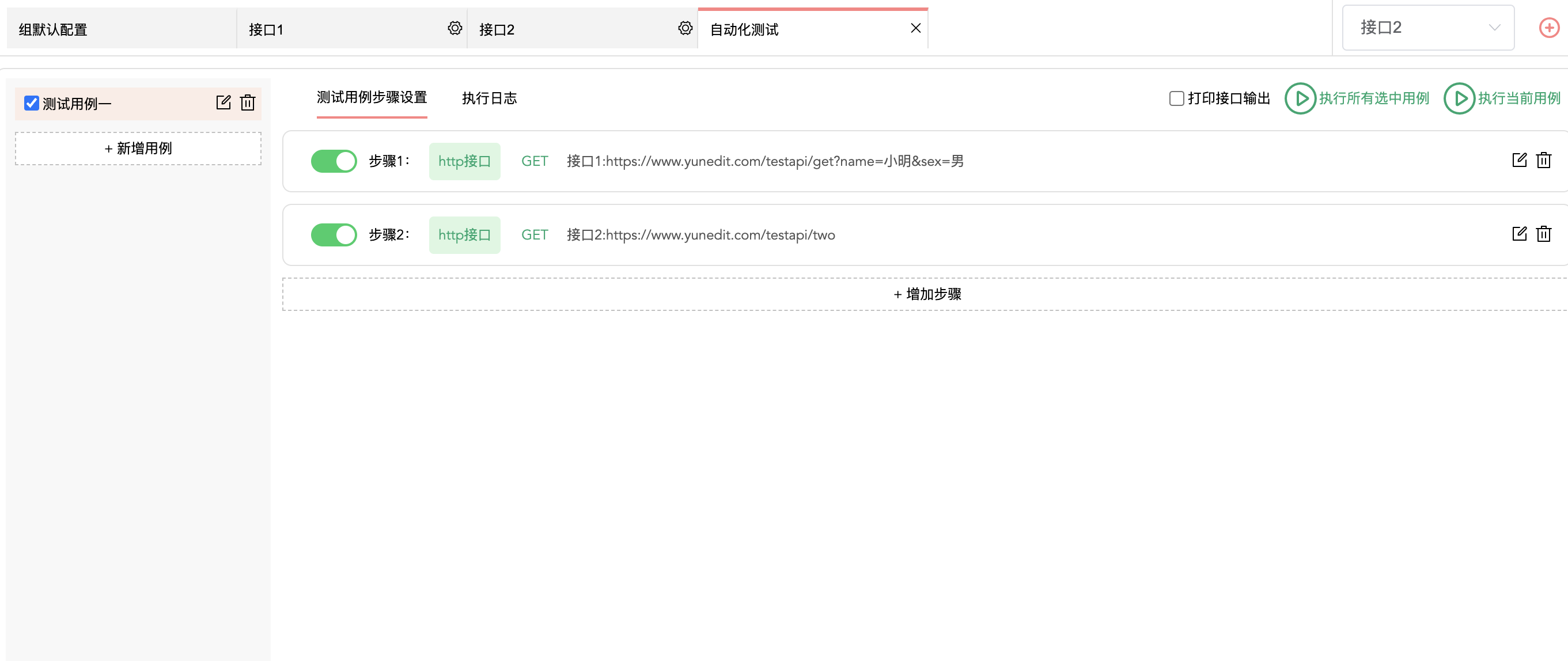Disable the 步骤1 switch
The image size is (1568, 661).
click(x=334, y=161)
